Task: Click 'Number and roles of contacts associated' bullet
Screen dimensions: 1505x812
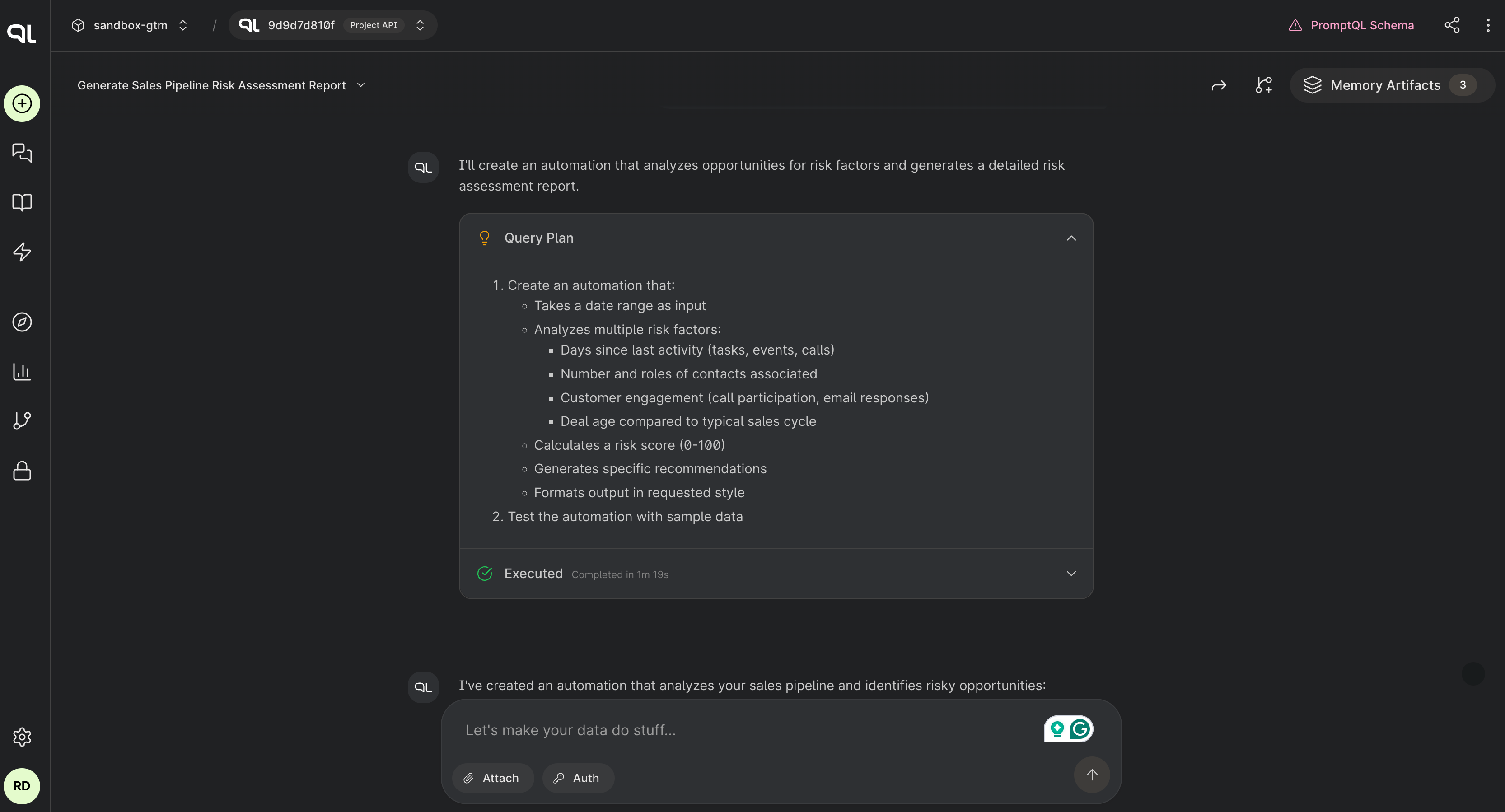Action: [x=689, y=374]
